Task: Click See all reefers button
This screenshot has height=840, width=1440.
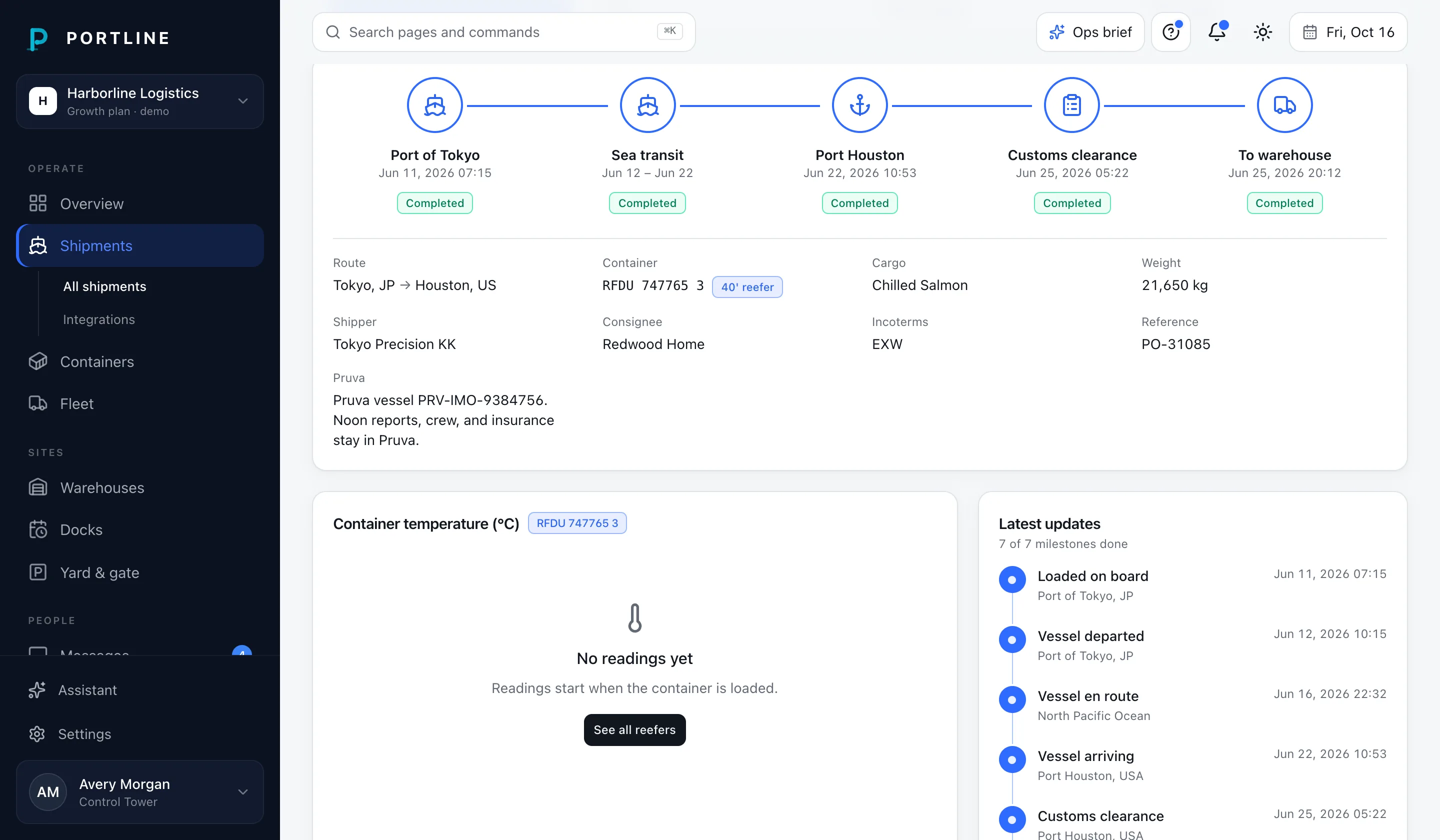Action: click(x=635, y=729)
